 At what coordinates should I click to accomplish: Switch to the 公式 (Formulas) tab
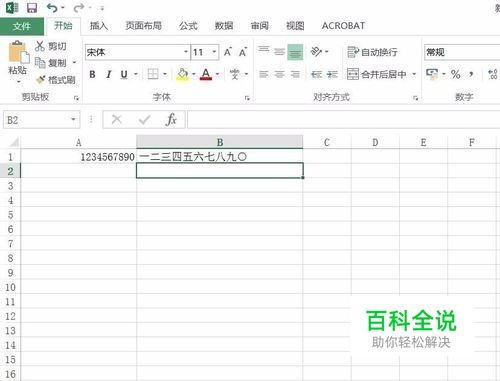[x=188, y=26]
